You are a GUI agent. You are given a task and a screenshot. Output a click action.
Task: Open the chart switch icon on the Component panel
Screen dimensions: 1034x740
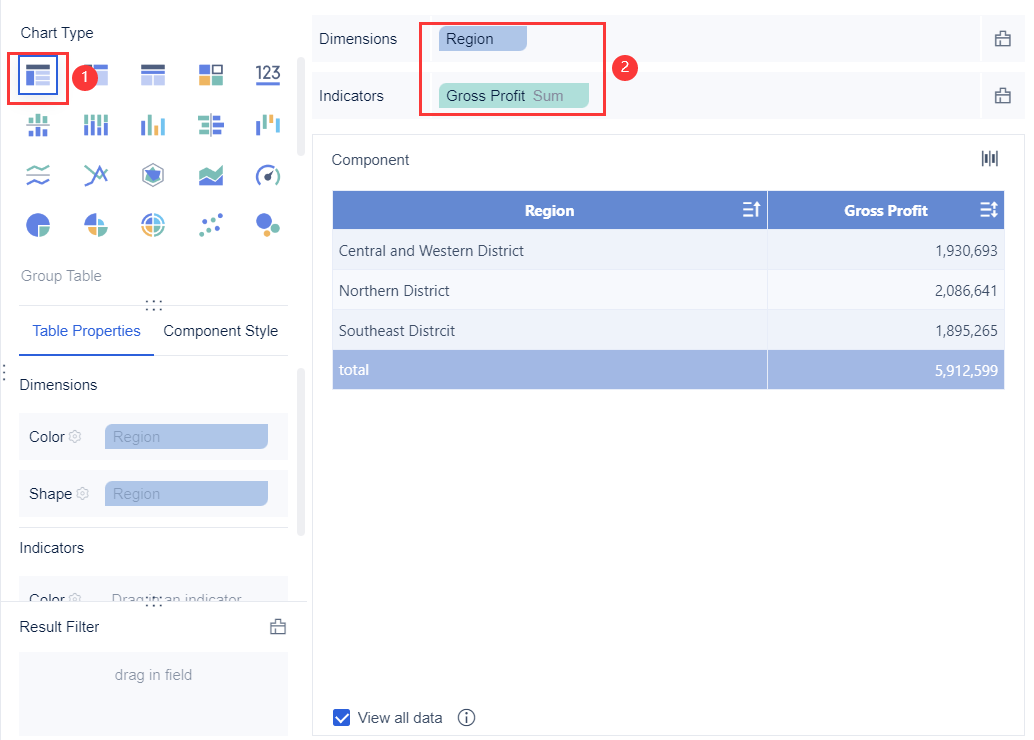pyautogui.click(x=989, y=158)
